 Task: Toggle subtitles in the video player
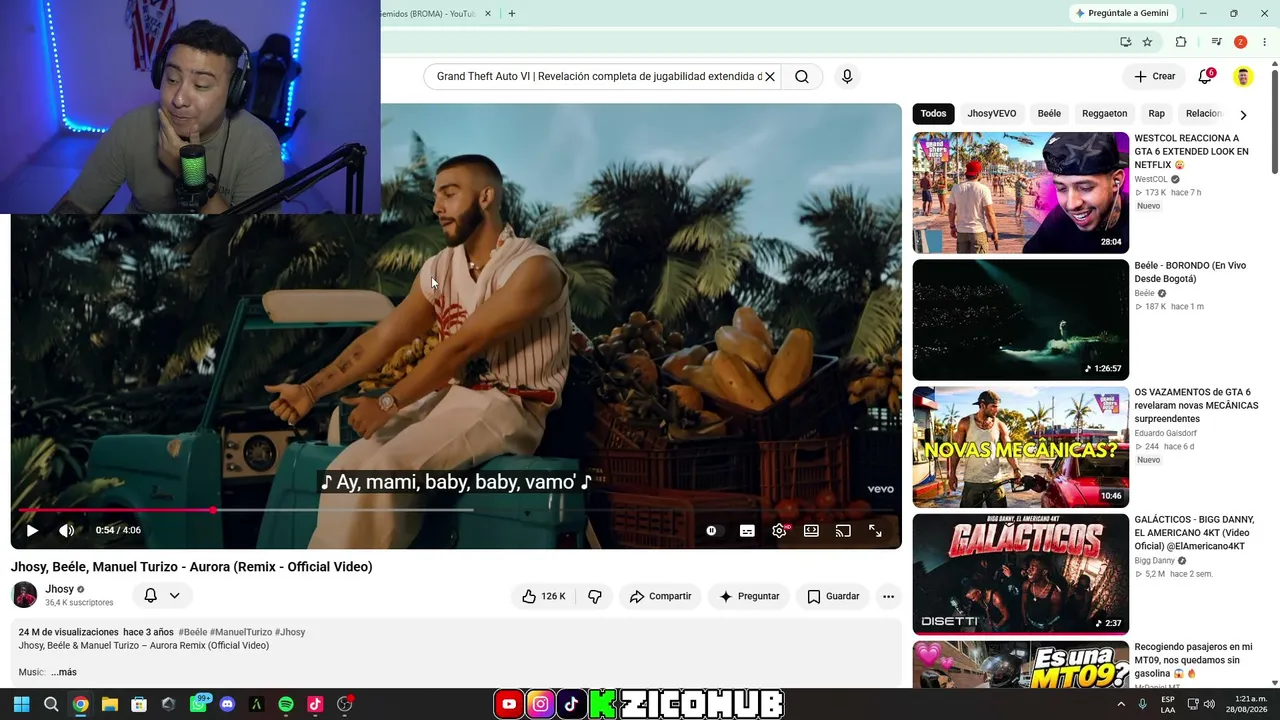(x=747, y=531)
